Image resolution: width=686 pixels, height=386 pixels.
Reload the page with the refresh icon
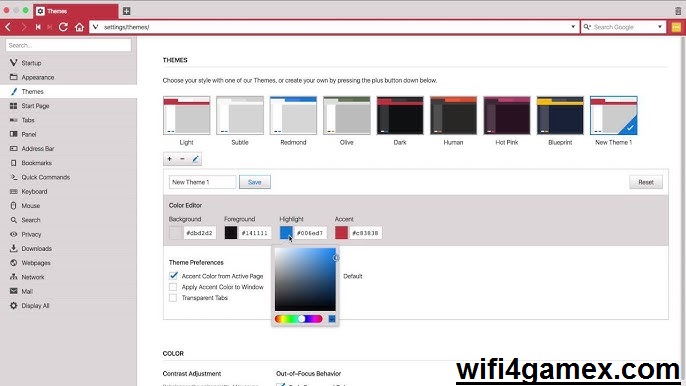pos(63,27)
